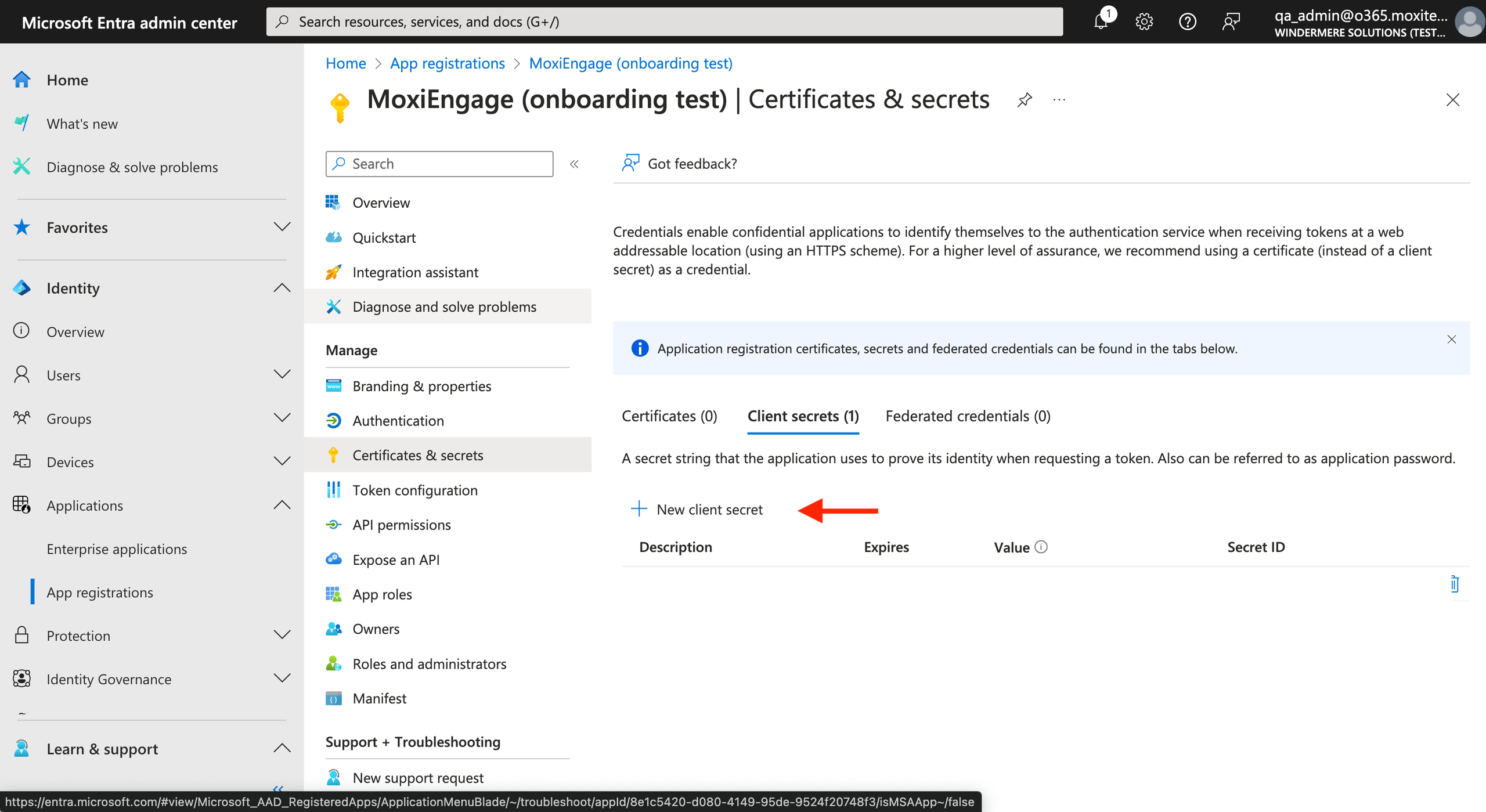Open the notifications bell icon
The height and width of the screenshot is (812, 1486).
(1101, 21)
